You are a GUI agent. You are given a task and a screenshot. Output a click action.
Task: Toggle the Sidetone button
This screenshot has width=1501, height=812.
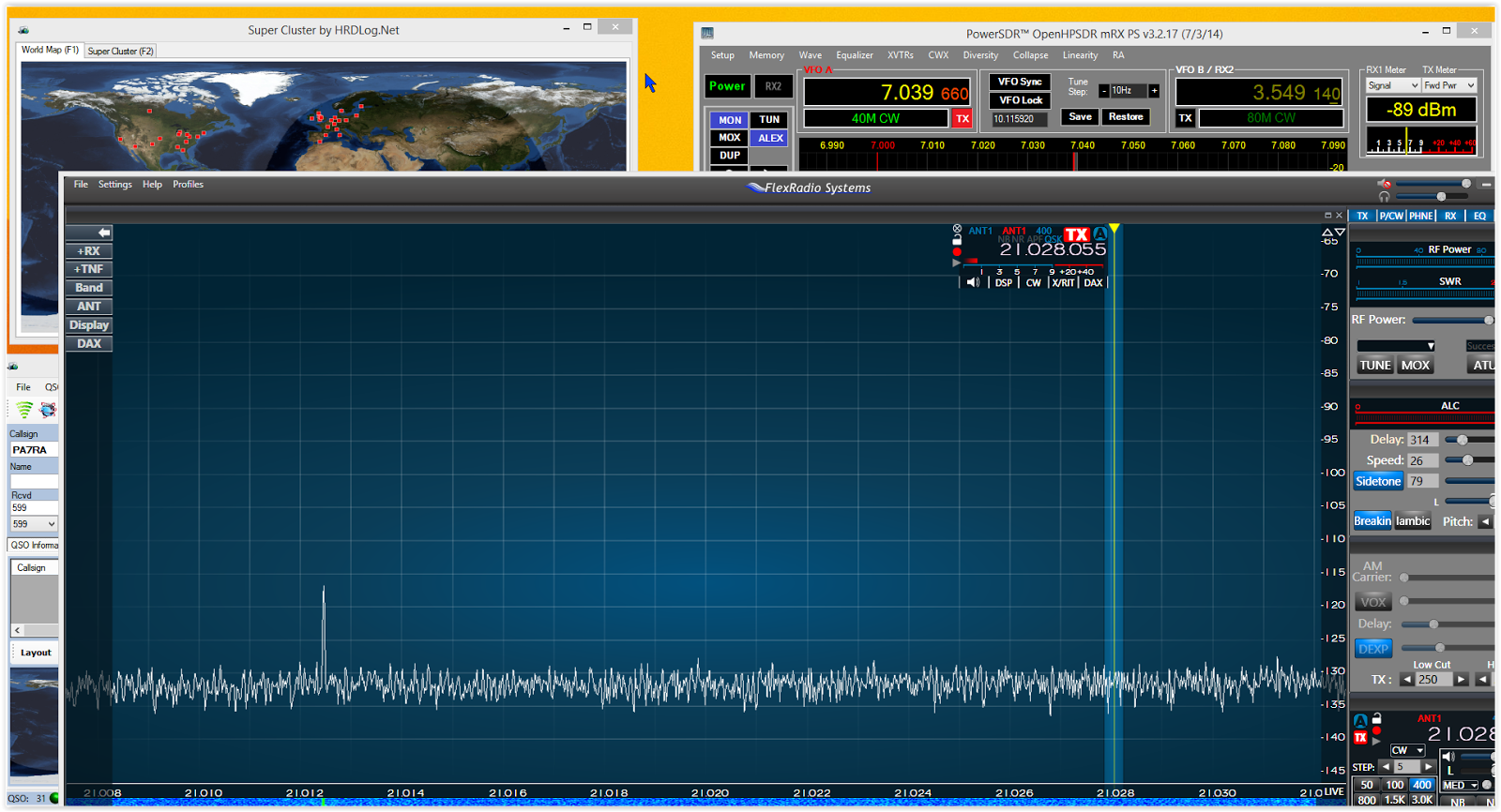click(x=1378, y=481)
